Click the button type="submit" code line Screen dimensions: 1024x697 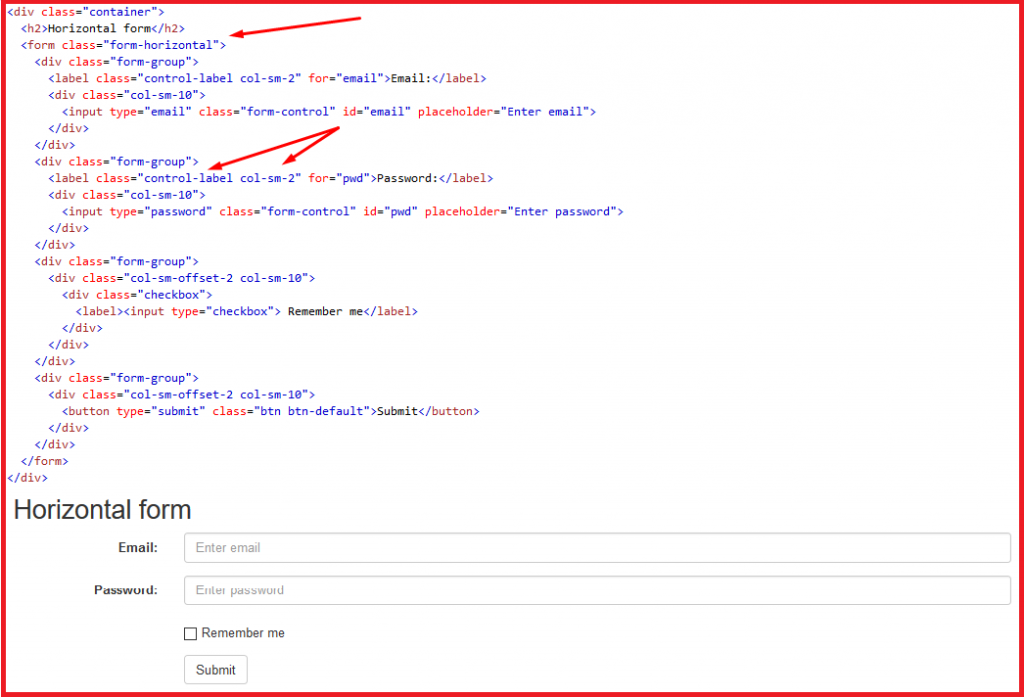pyautogui.click(x=270, y=412)
